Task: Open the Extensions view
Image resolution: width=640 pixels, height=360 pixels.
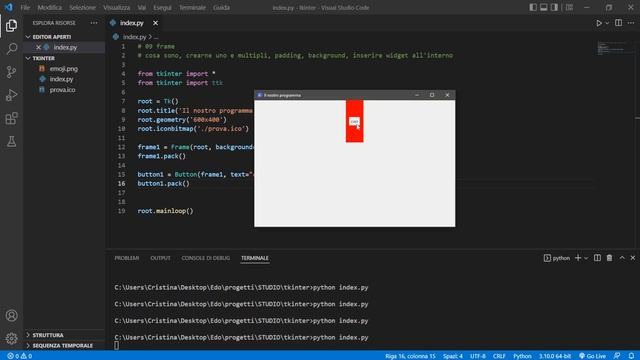Action: tap(11, 118)
